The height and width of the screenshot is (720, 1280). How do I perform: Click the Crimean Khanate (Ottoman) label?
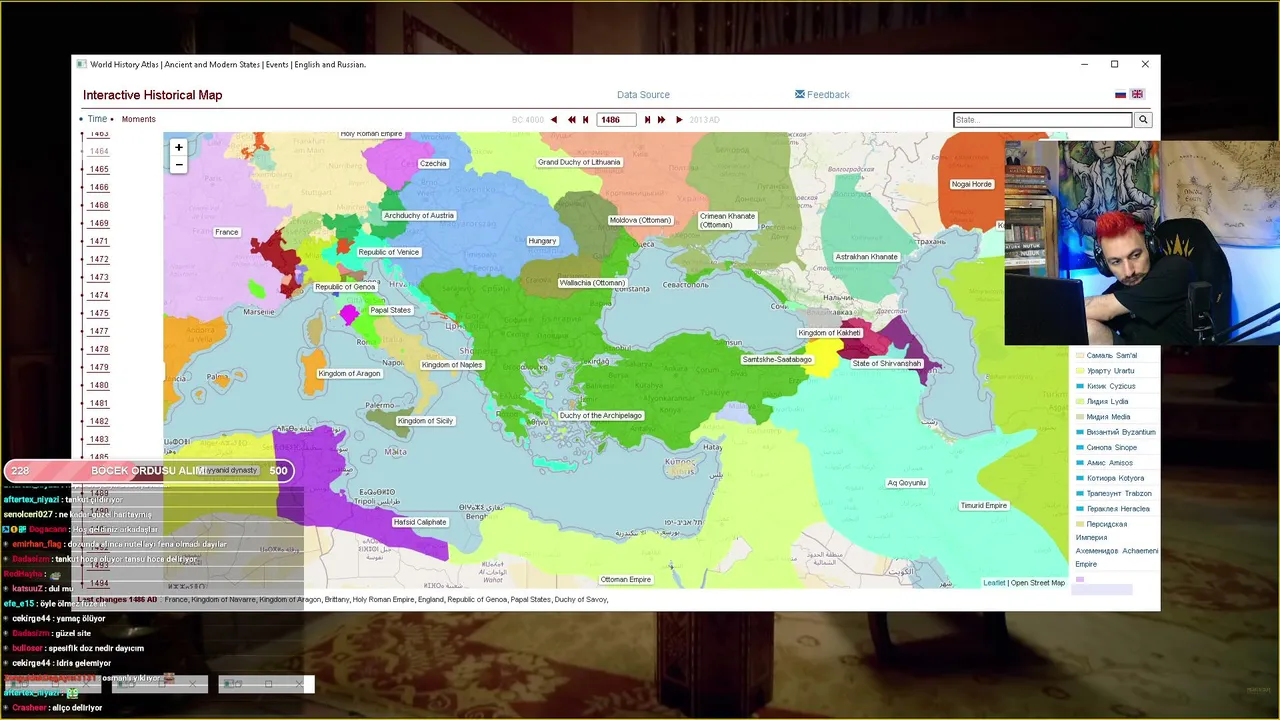click(728, 221)
